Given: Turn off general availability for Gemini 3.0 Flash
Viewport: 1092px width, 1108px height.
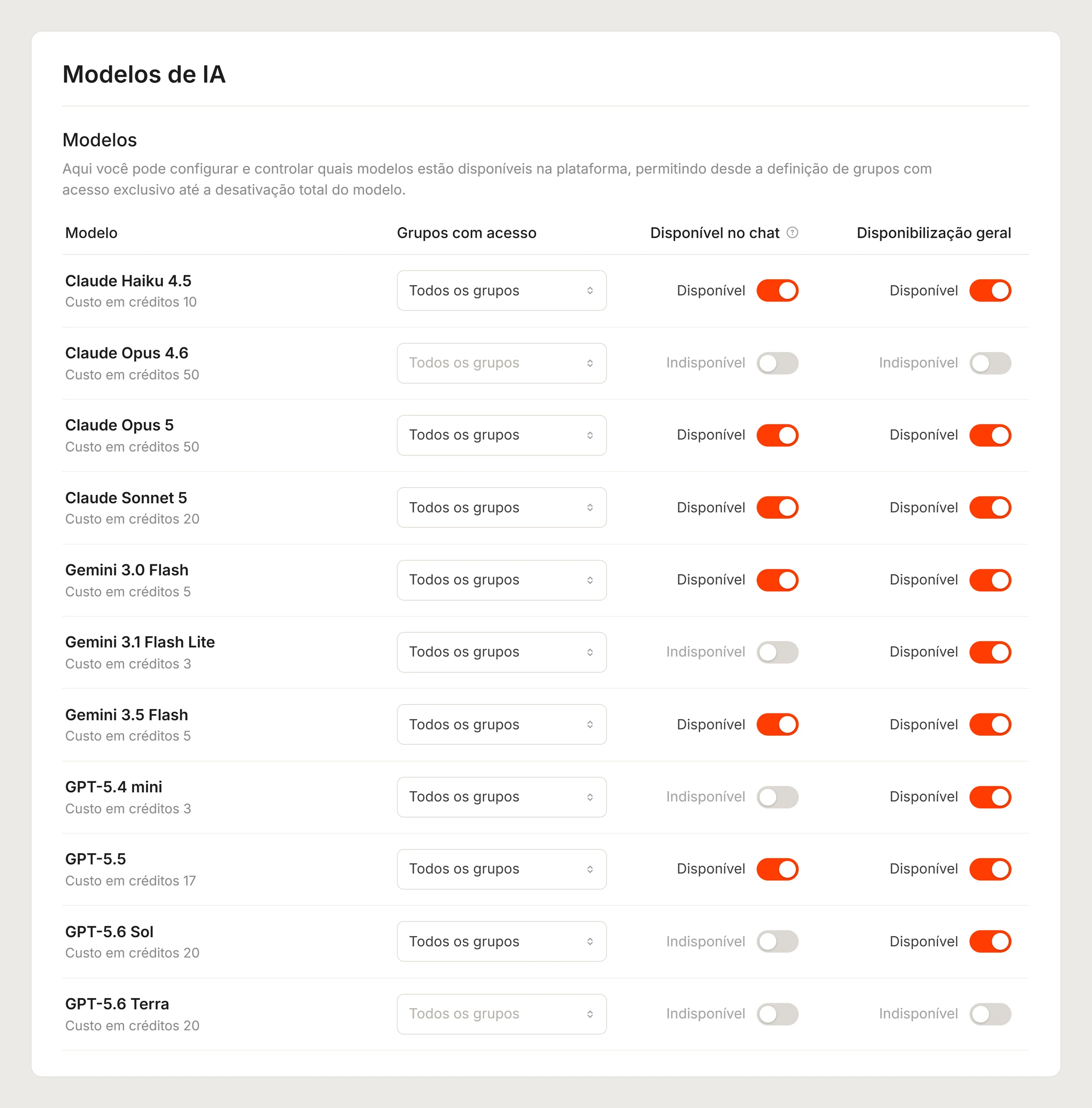Looking at the screenshot, I should pos(990,580).
